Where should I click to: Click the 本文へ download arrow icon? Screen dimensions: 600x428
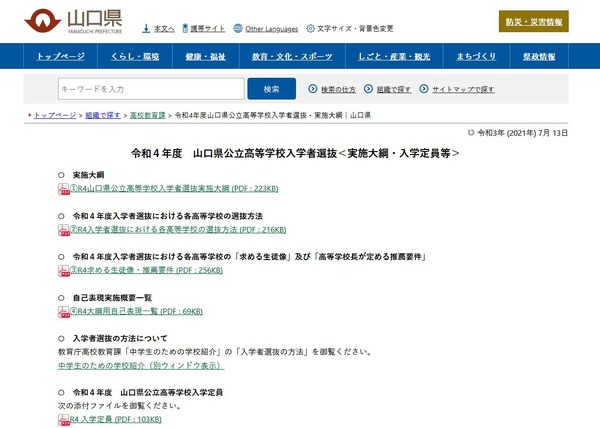point(146,28)
